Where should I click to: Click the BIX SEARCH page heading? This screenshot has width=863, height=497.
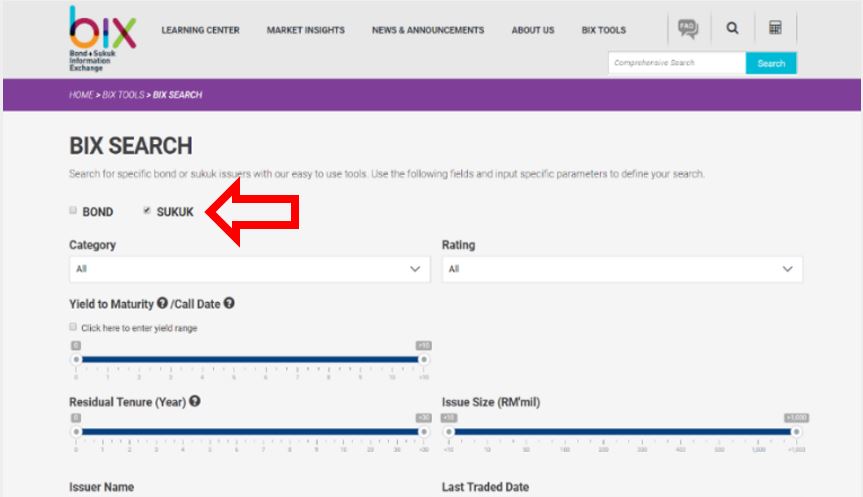click(131, 146)
